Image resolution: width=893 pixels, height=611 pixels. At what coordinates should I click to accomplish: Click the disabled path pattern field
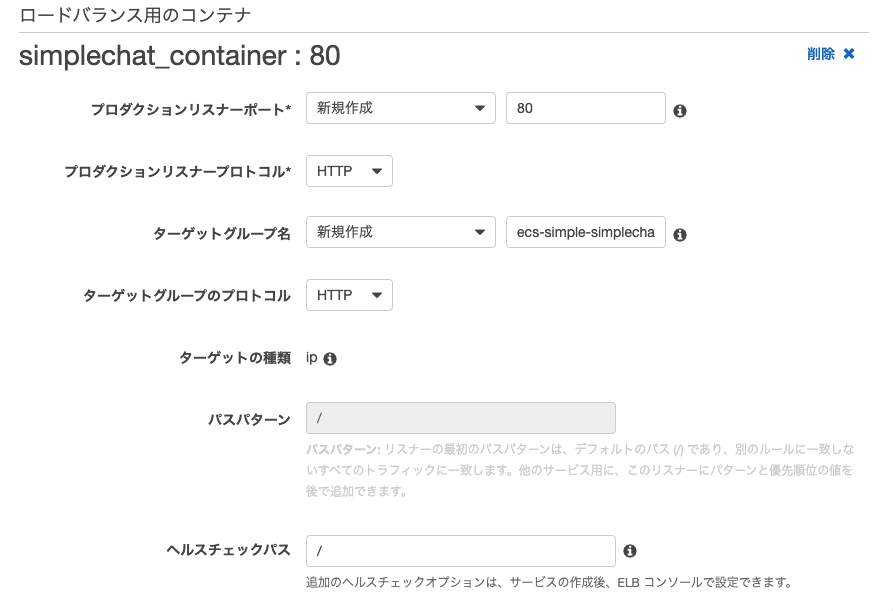click(461, 418)
